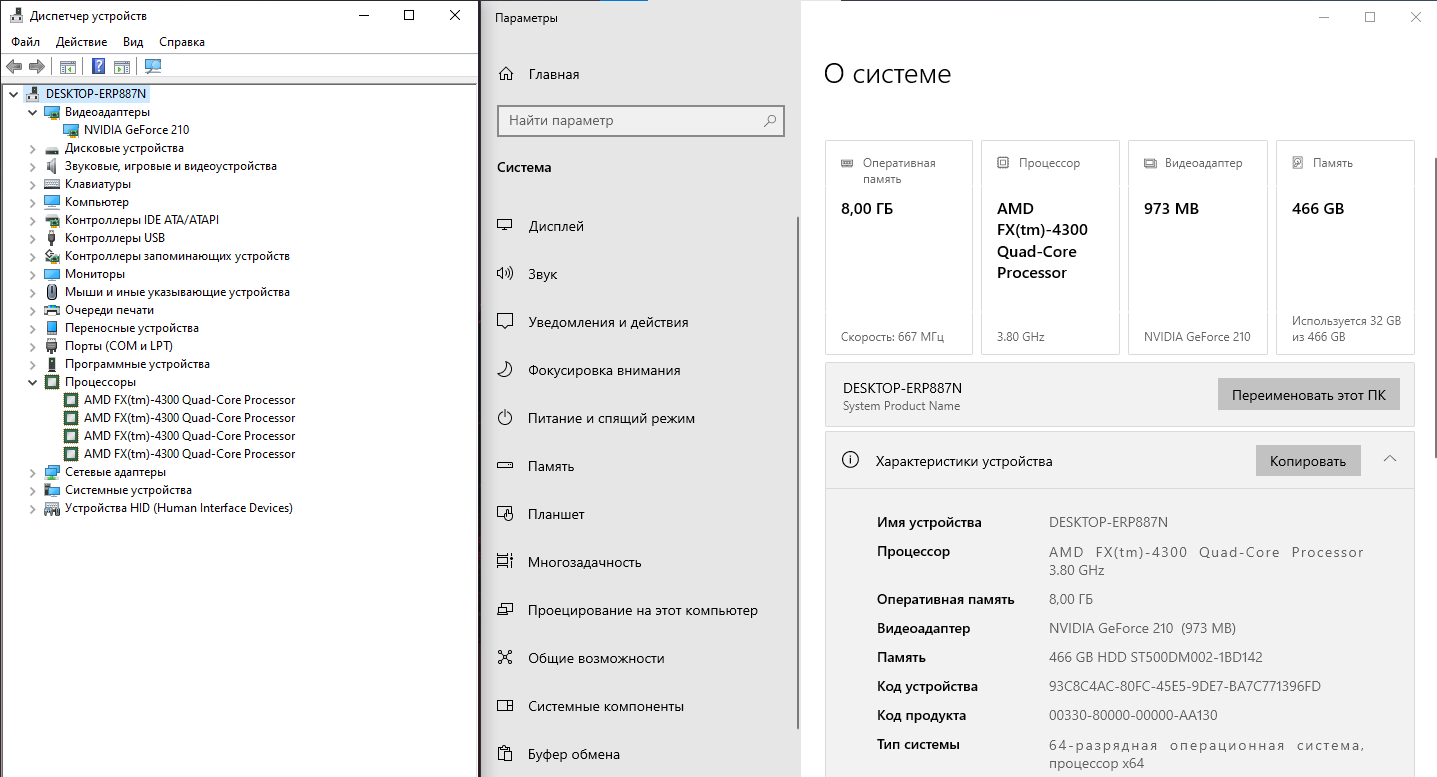Click the Компьютер icon in device tree
The width and height of the screenshot is (1437, 777).
[x=52, y=202]
